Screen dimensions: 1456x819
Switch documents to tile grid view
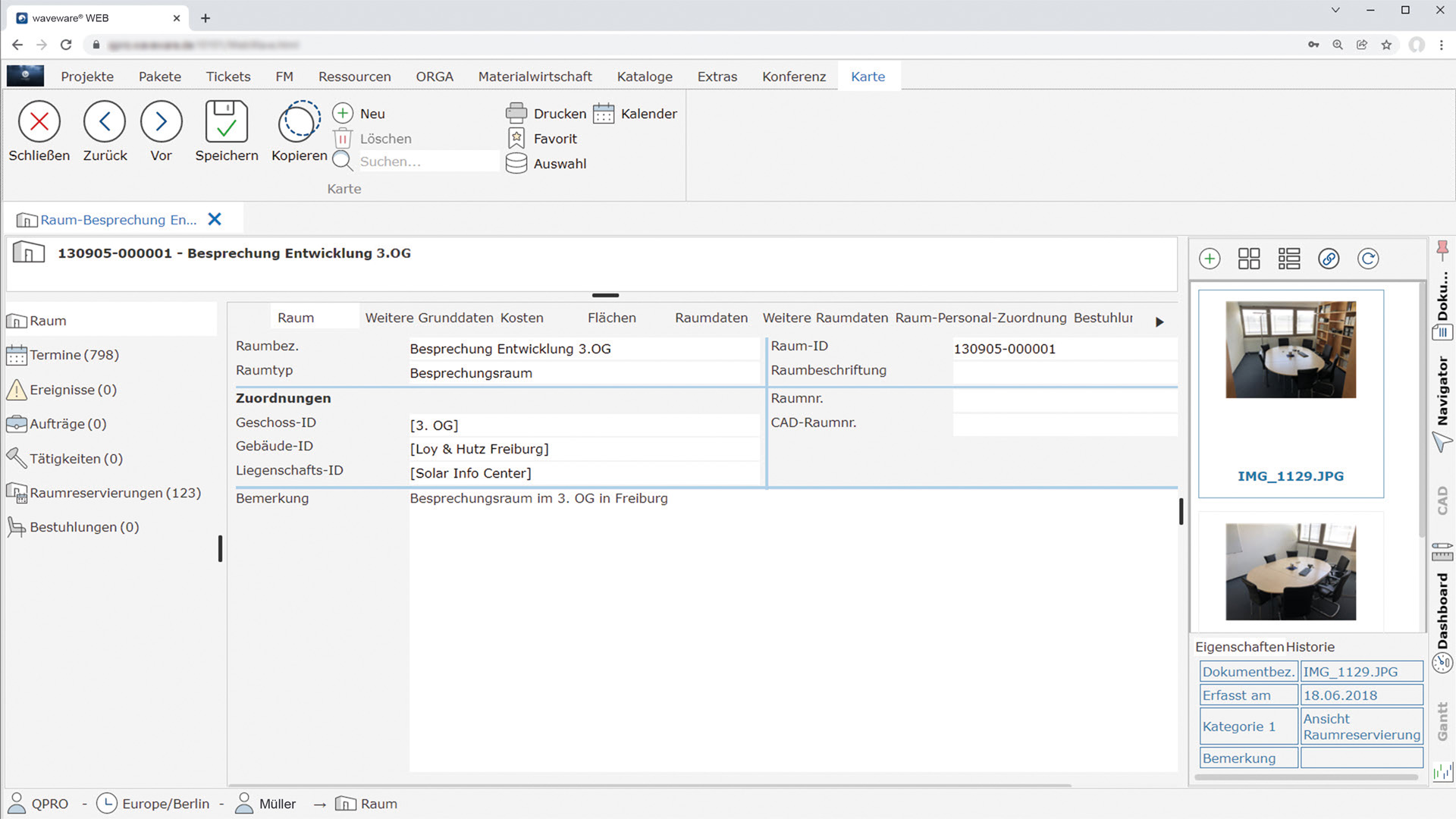pos(1249,259)
